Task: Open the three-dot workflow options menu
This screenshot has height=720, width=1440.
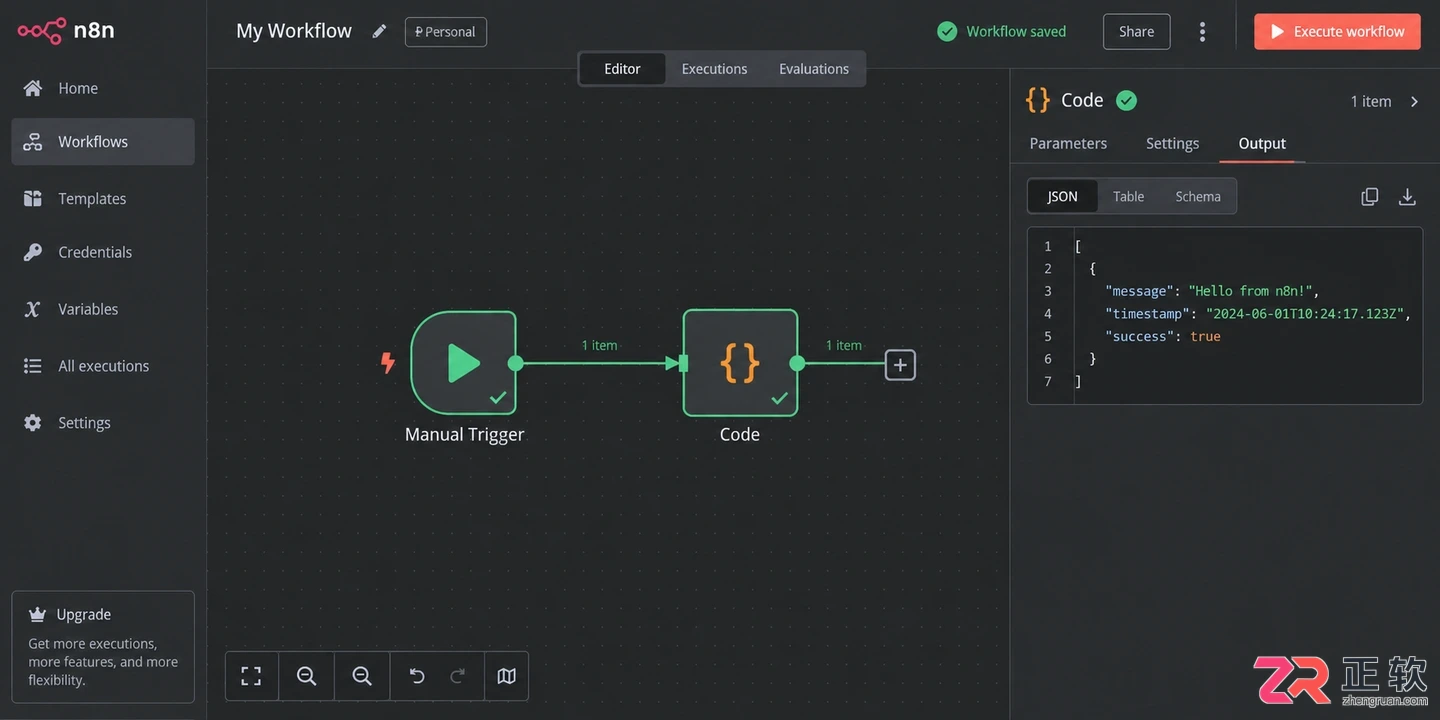Action: pyautogui.click(x=1202, y=32)
